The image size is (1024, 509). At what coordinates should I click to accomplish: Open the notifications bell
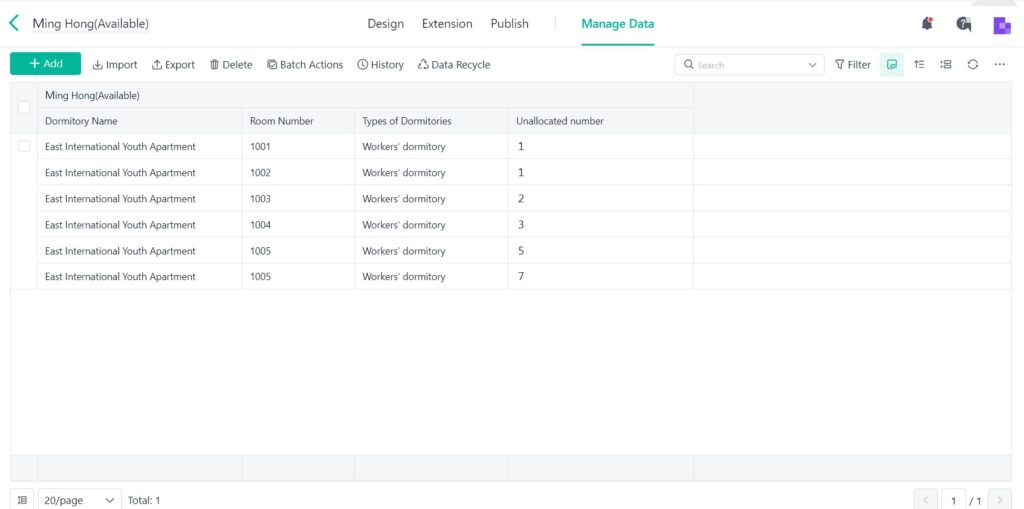click(x=927, y=24)
